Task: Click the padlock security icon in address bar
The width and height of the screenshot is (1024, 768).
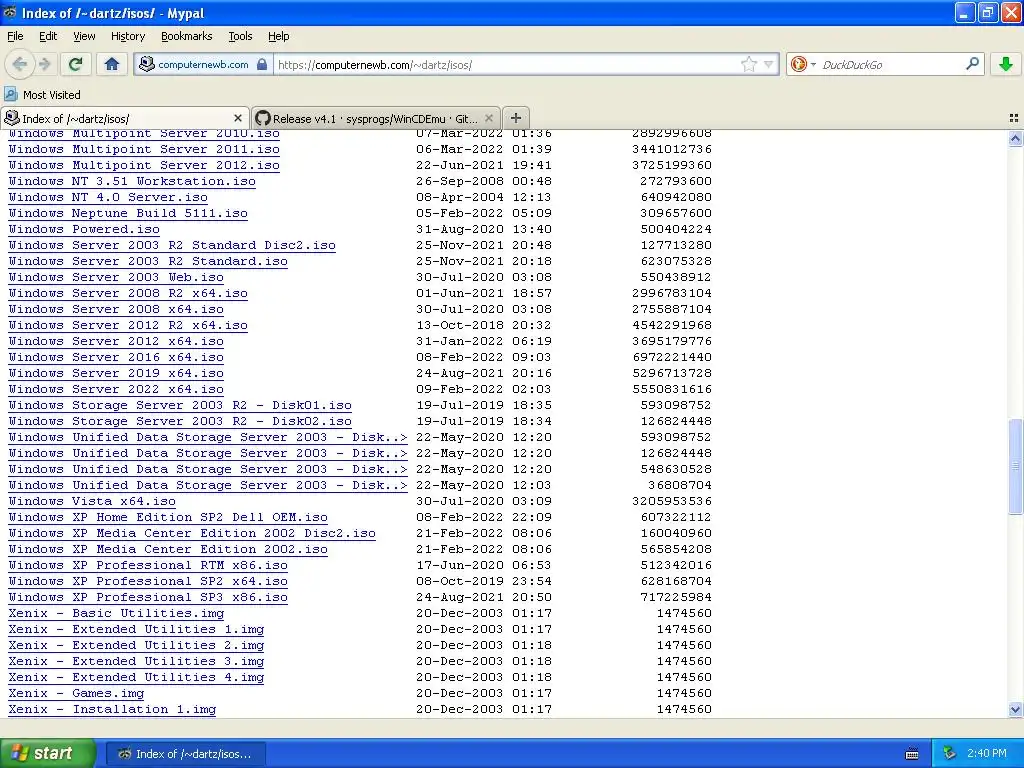Action: 262,64
